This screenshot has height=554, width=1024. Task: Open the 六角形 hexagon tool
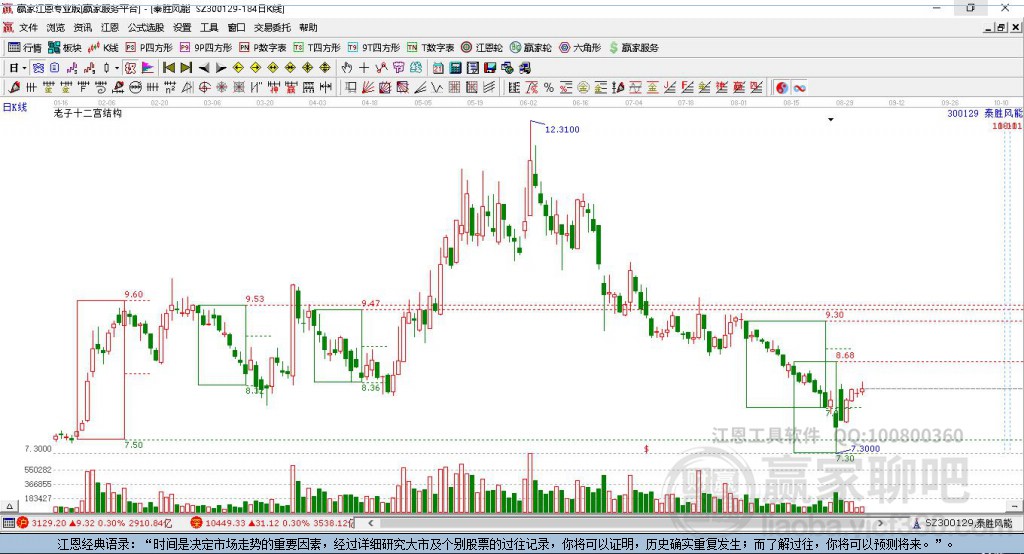point(580,48)
